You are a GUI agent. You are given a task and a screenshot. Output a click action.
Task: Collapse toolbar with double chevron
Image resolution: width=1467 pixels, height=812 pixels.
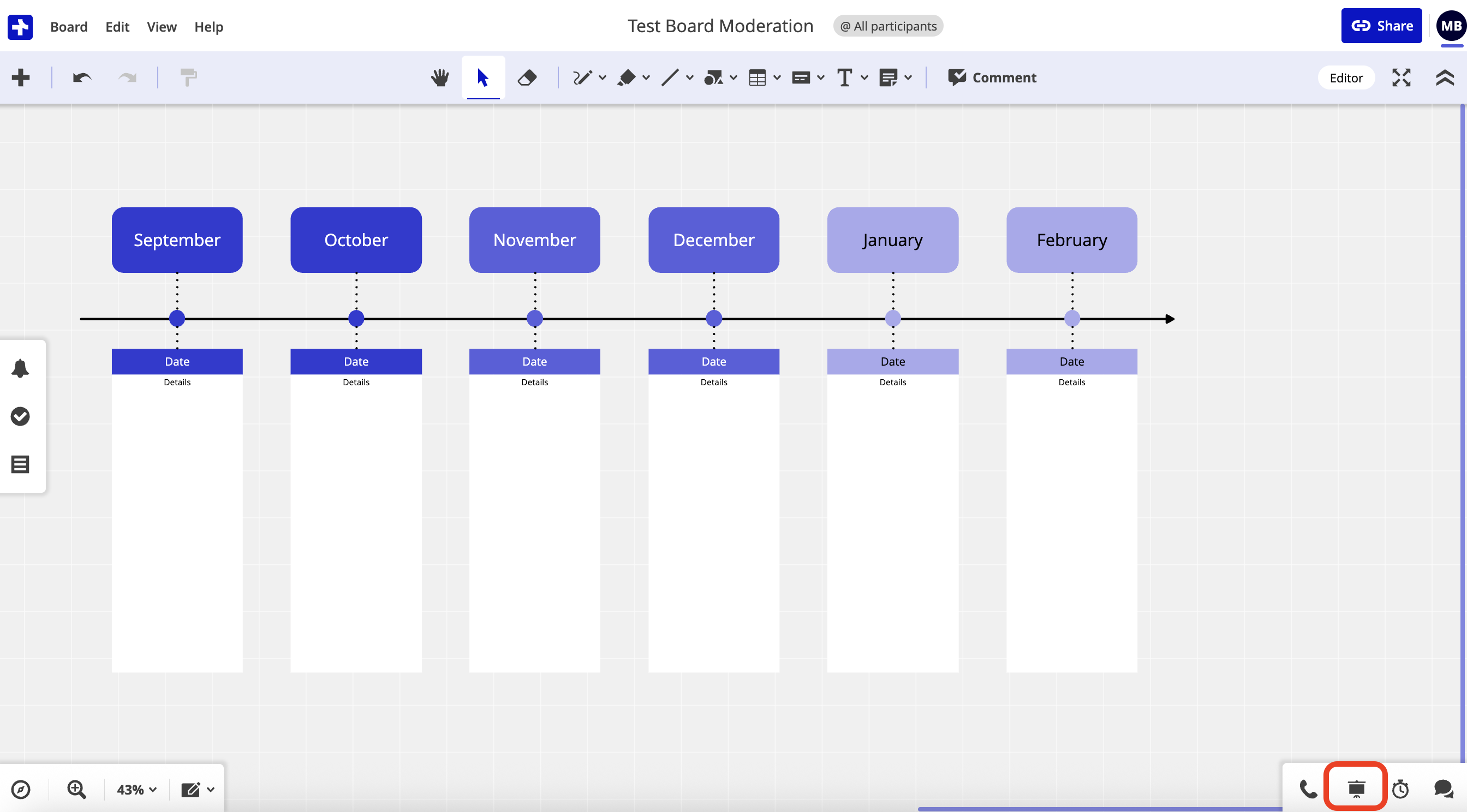click(1445, 77)
